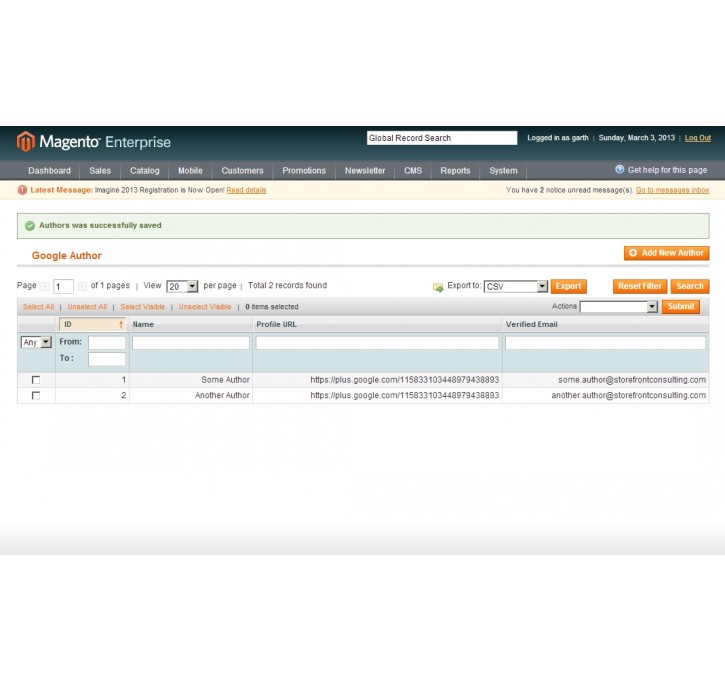The image size is (725, 680).
Task: Click the Select Visible link
Action: click(x=142, y=306)
